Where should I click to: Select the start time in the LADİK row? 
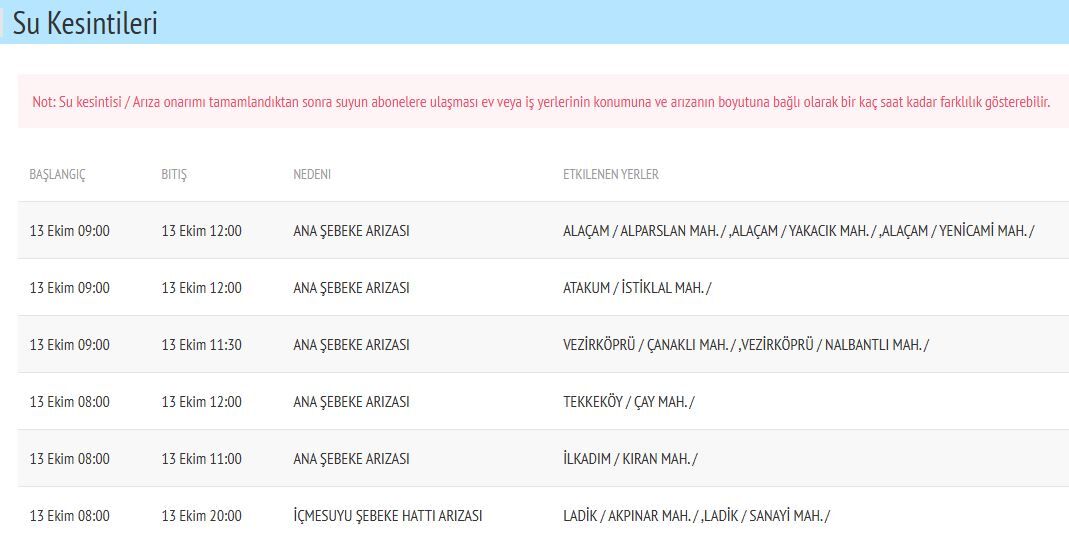tap(70, 516)
